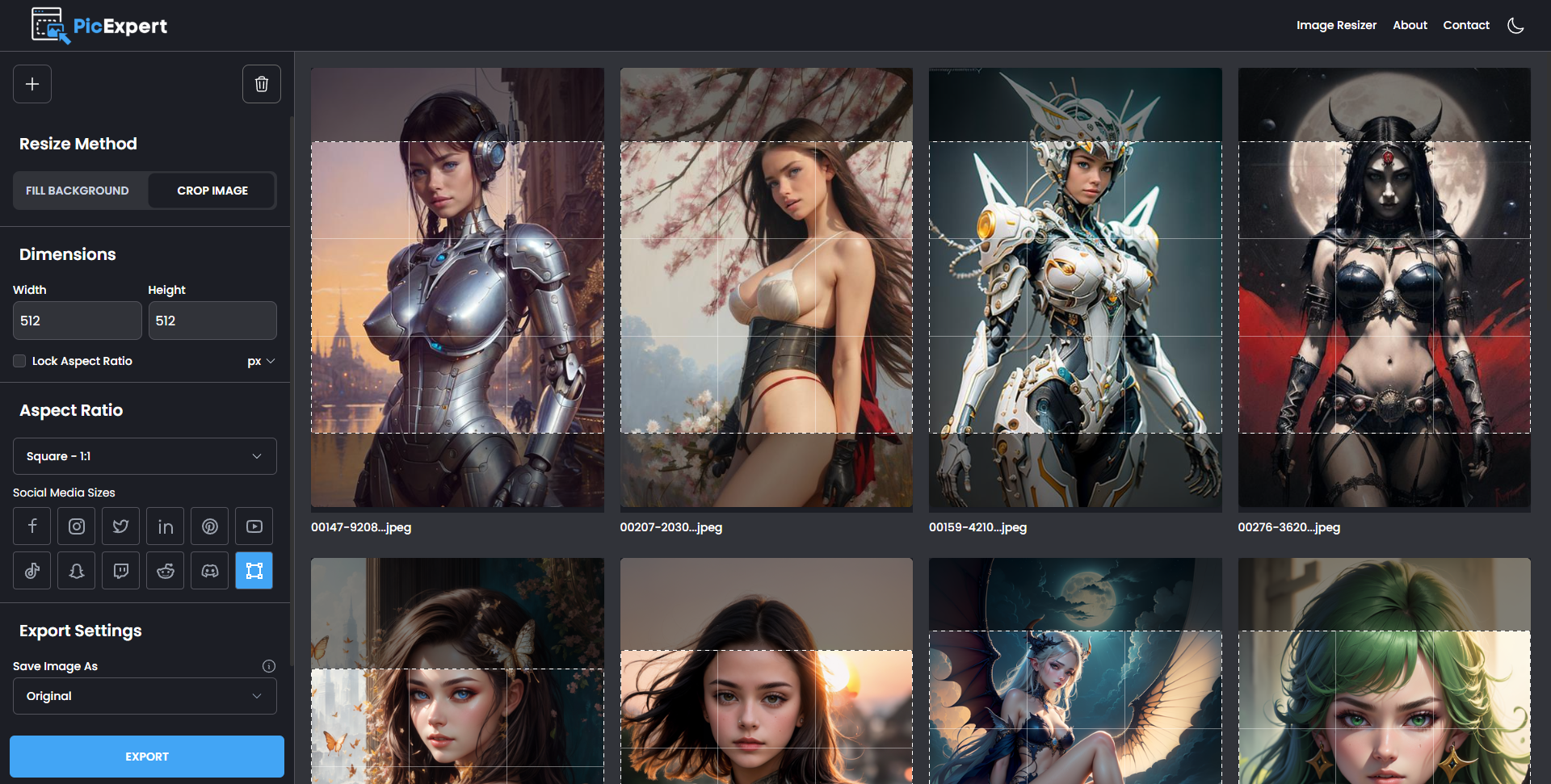The width and height of the screenshot is (1551, 784).
Task: Select the green-haired portrait image
Action: [x=1385, y=671]
